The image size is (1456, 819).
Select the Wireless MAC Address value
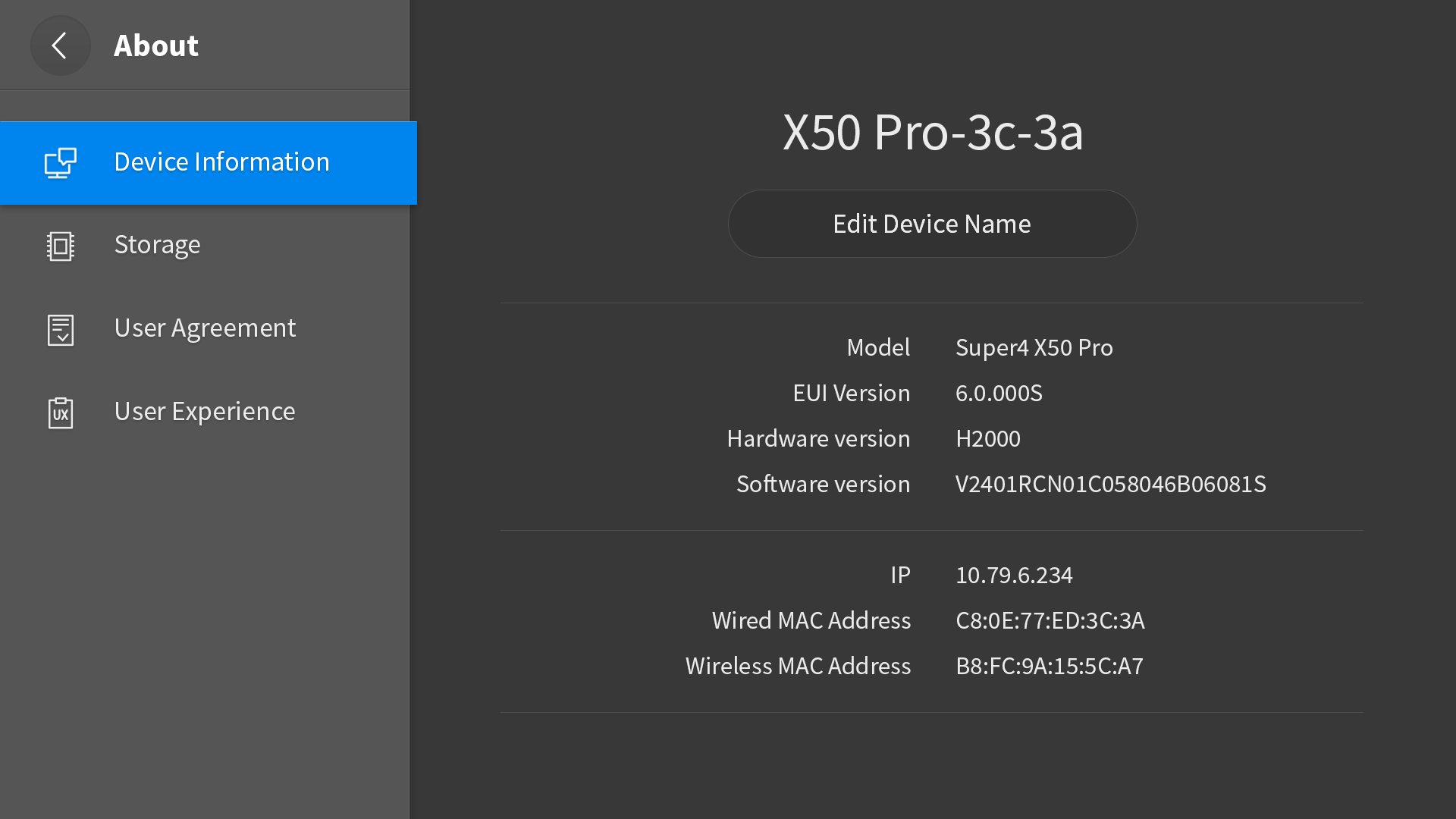point(1049,666)
